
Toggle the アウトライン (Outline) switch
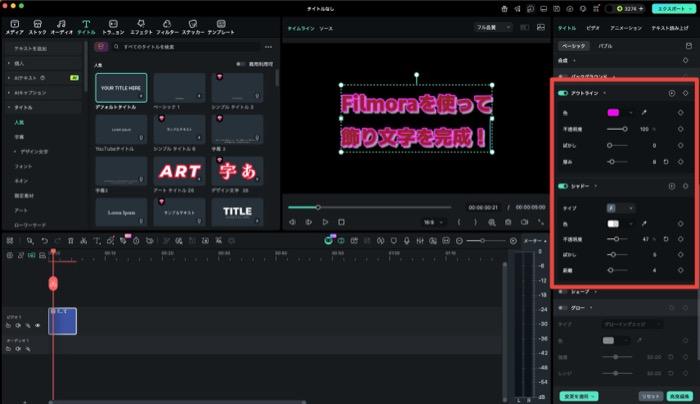563,93
